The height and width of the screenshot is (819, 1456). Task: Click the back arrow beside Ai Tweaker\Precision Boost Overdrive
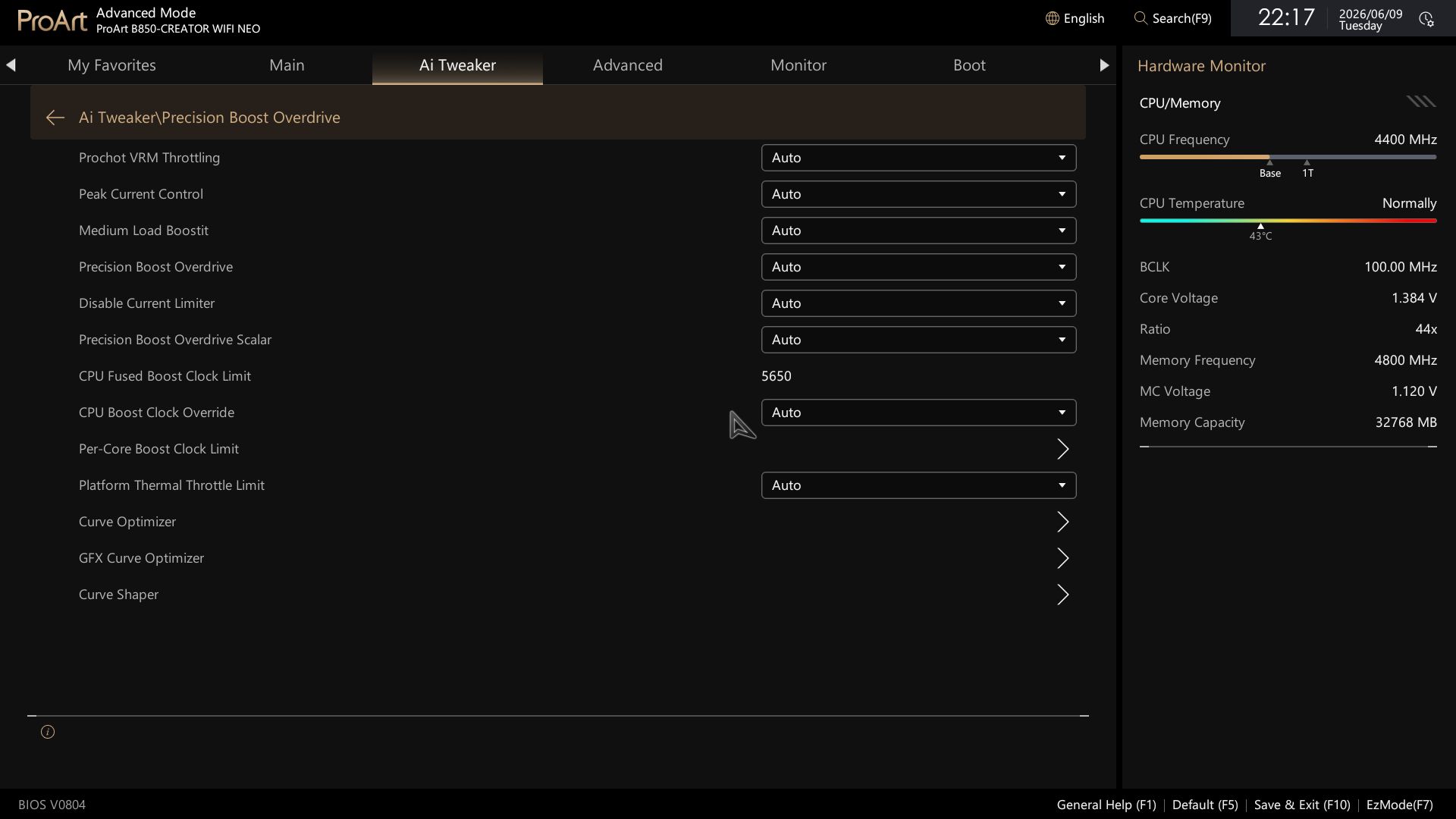pyautogui.click(x=55, y=118)
